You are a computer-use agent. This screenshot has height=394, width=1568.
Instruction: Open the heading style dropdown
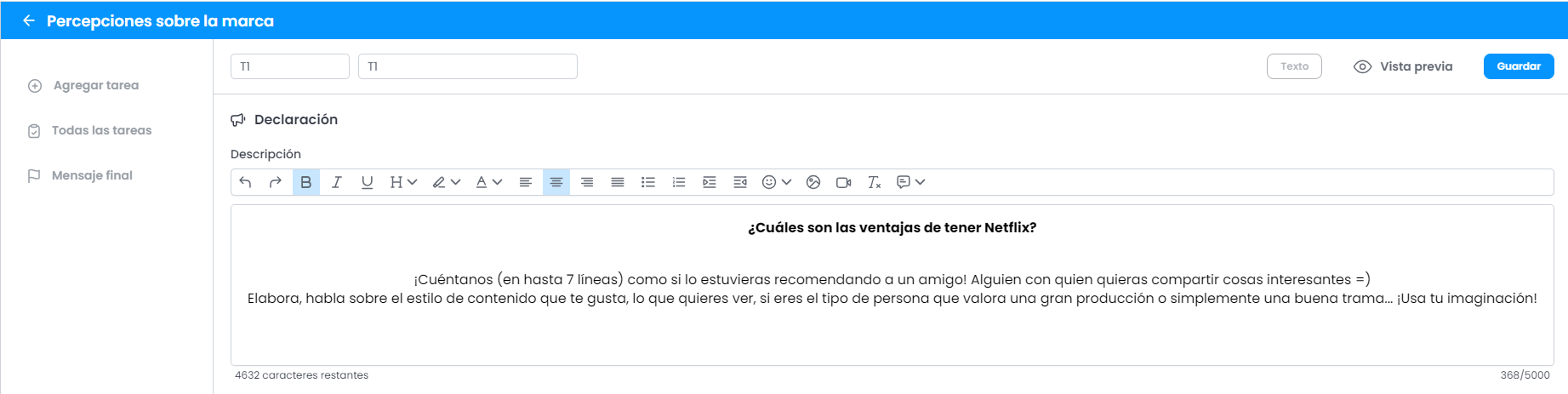pyautogui.click(x=403, y=182)
